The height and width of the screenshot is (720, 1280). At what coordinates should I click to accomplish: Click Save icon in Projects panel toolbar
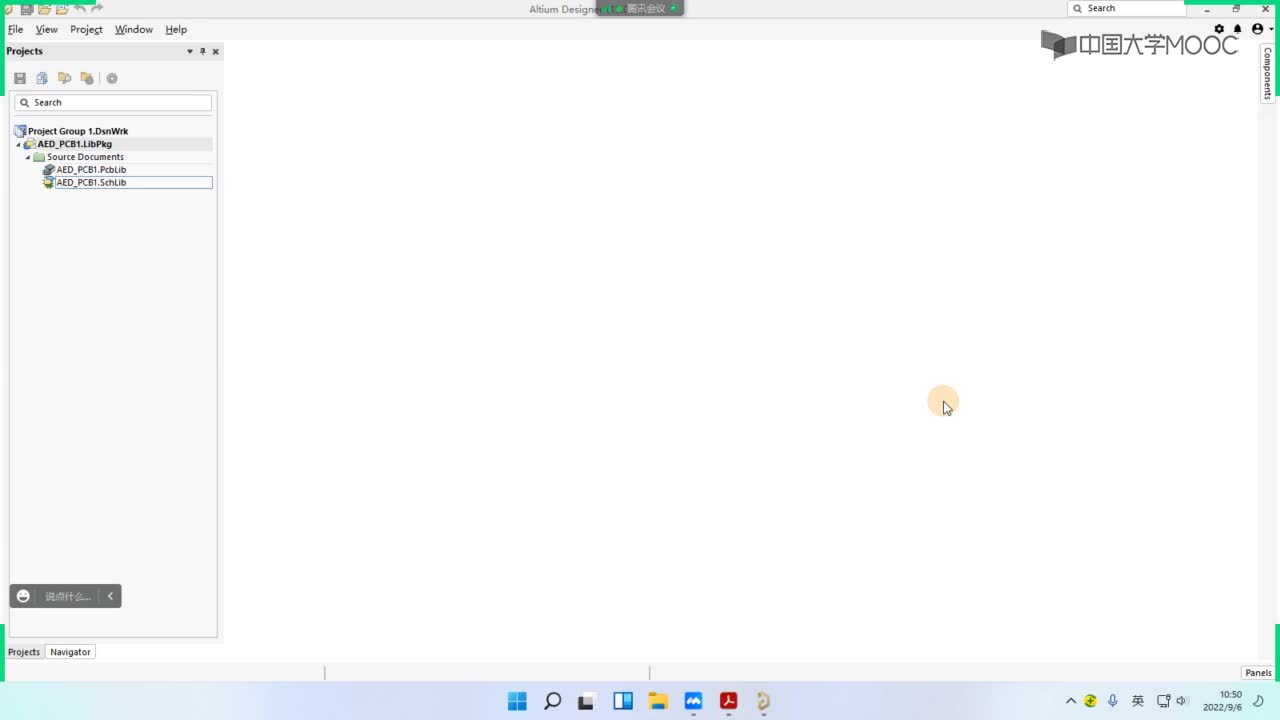click(20, 78)
